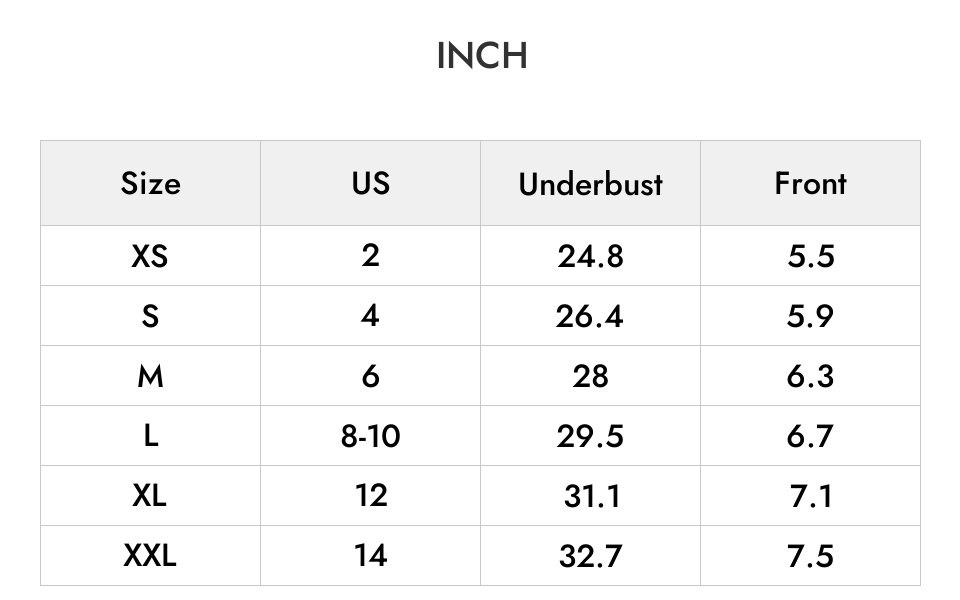960x600 pixels.
Task: Click the front value 5.5
Action: [811, 255]
